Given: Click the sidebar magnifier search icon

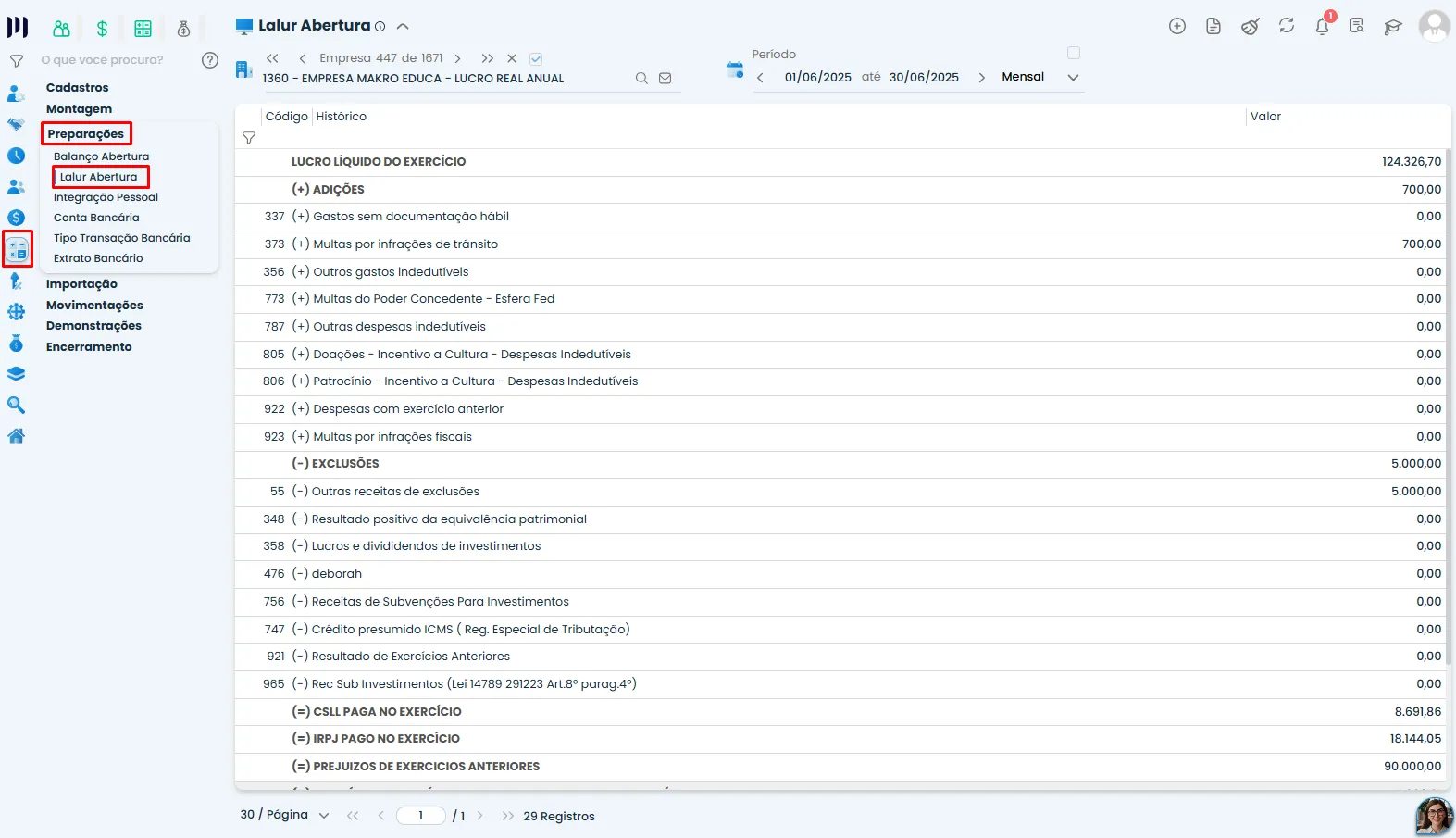Looking at the screenshot, I should click(16, 405).
